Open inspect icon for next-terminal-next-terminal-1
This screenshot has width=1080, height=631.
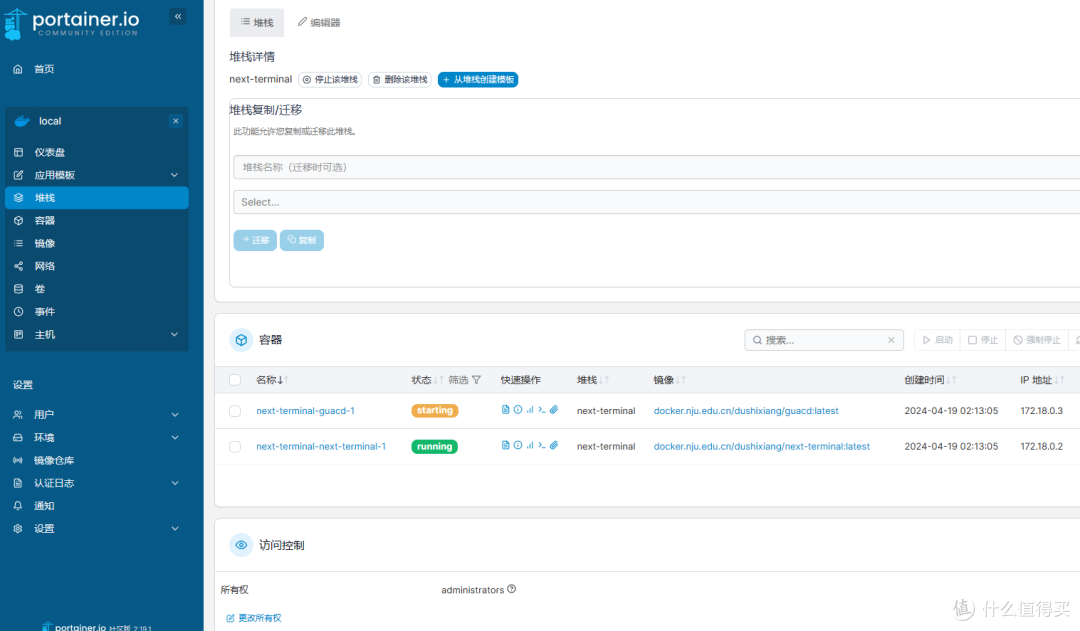click(518, 446)
